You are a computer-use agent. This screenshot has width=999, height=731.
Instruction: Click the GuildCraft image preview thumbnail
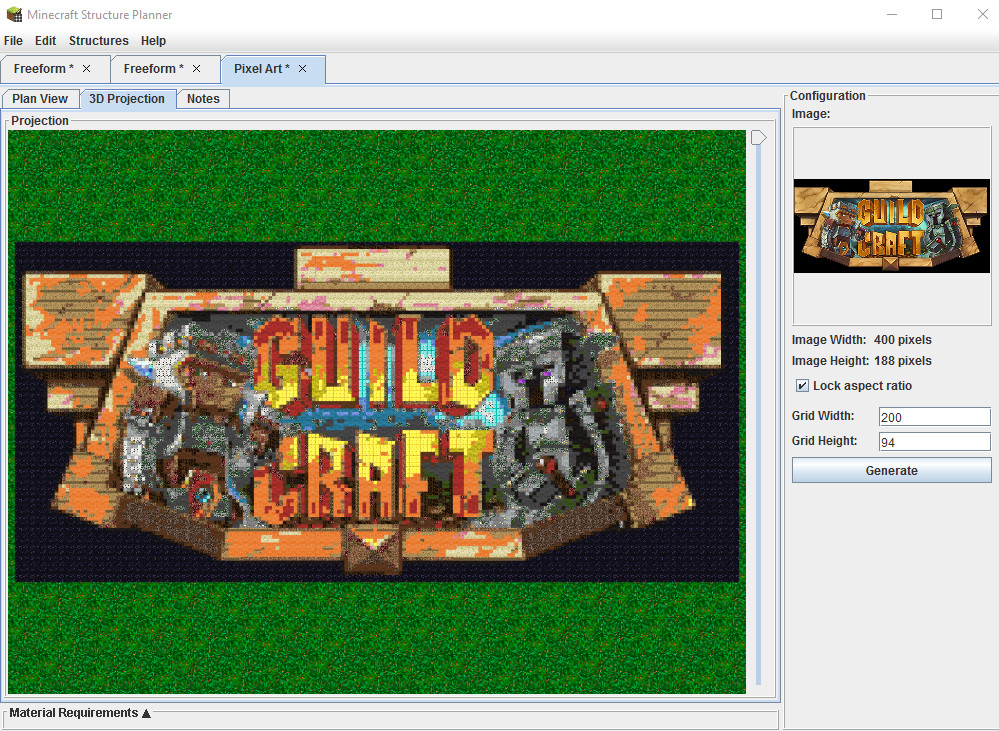pos(891,226)
